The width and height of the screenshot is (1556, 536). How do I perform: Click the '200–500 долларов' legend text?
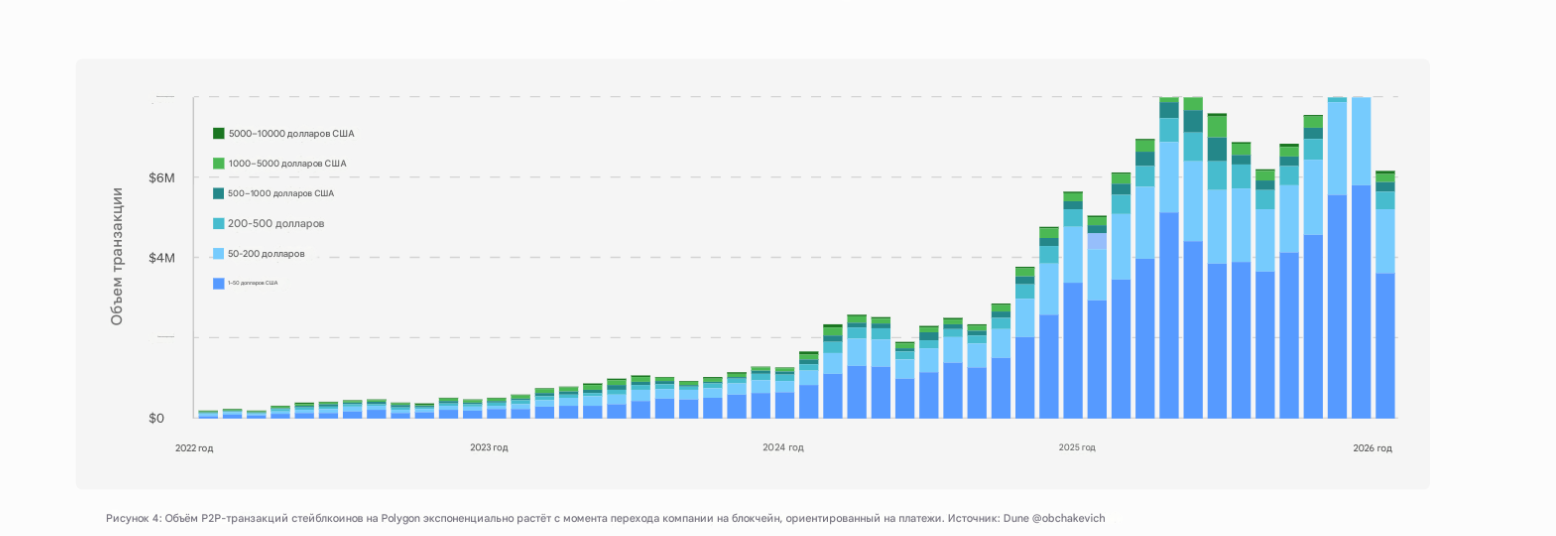276,223
